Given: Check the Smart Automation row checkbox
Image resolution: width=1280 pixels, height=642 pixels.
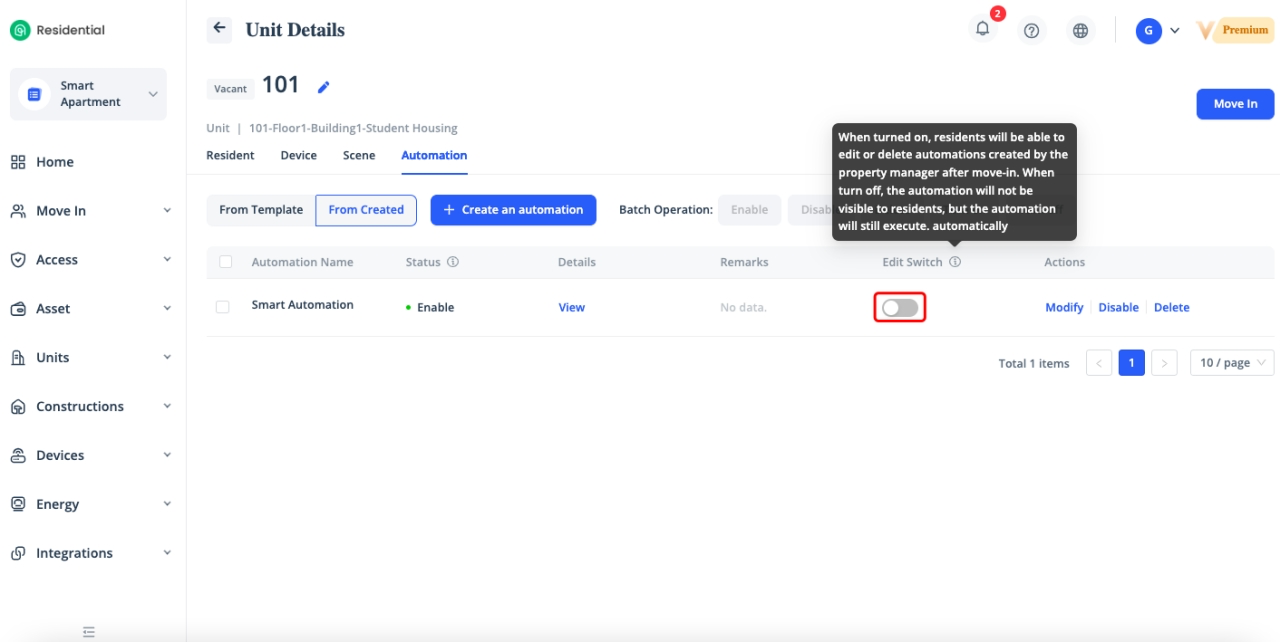Looking at the screenshot, I should pyautogui.click(x=223, y=307).
